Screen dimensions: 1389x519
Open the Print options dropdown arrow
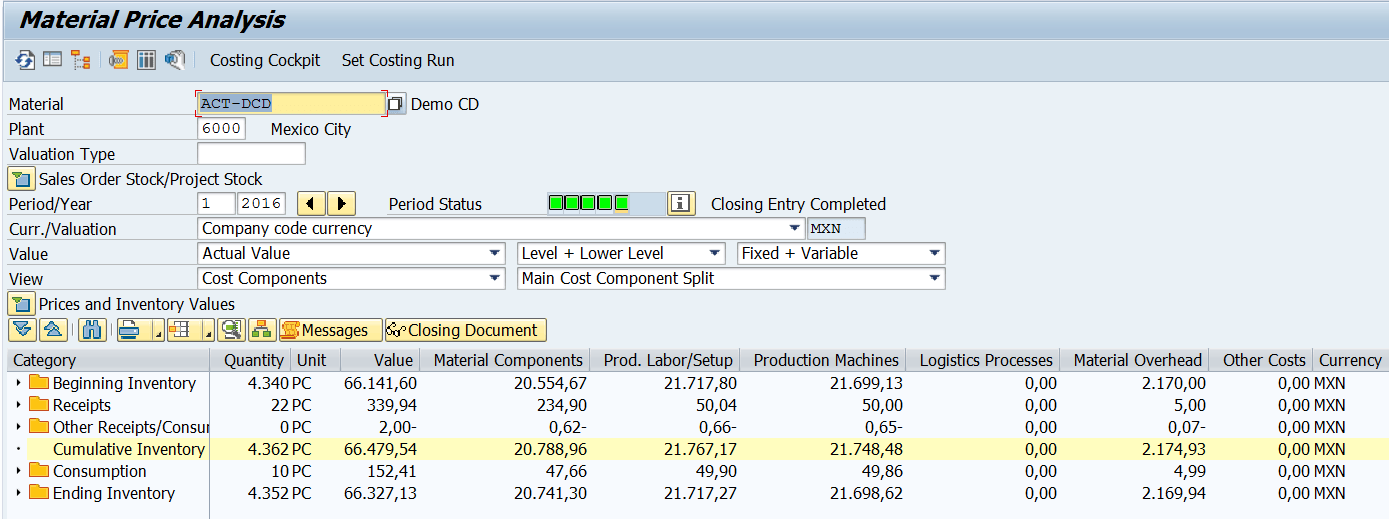coord(157,331)
